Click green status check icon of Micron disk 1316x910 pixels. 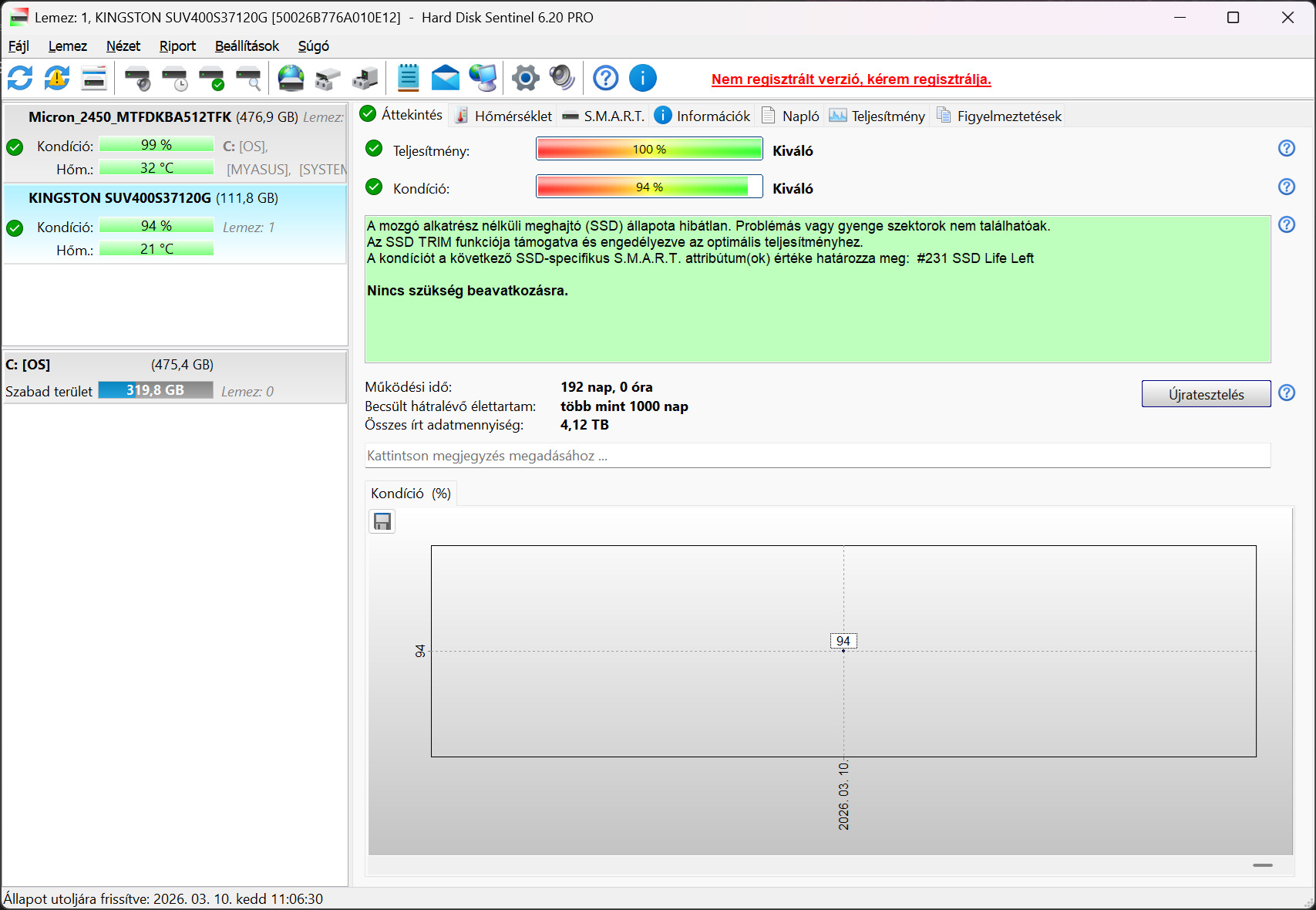coord(15,147)
